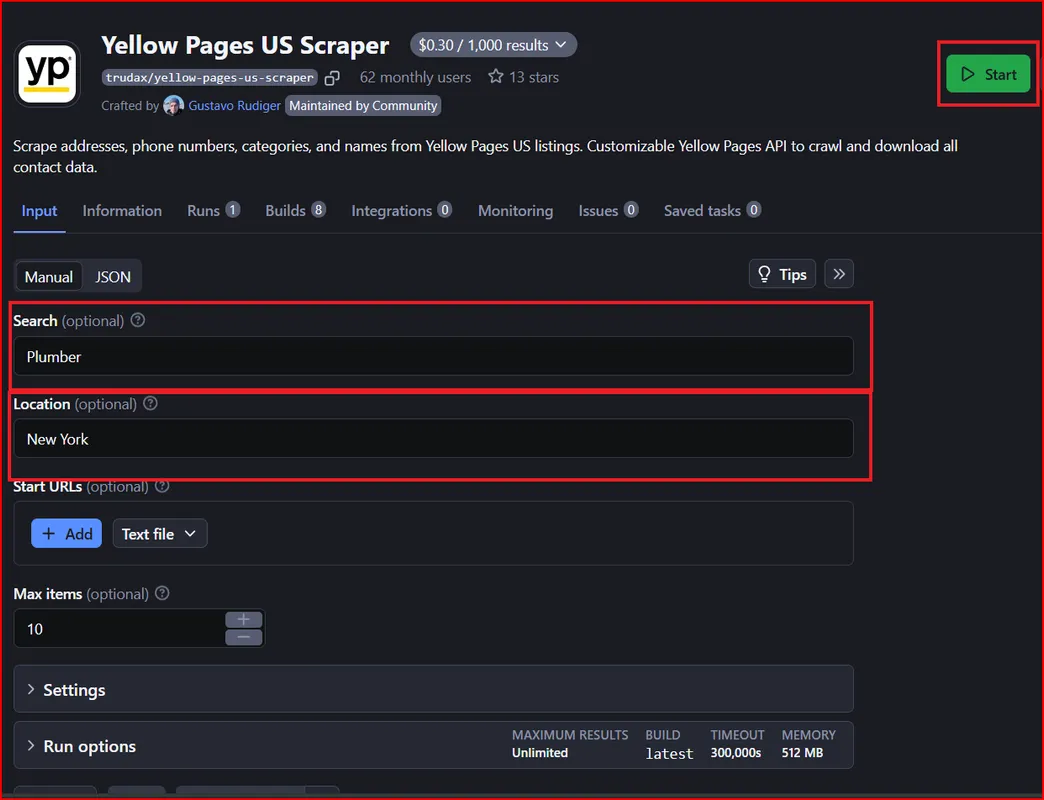Viewport: 1044px width, 800px height.
Task: Expand the Settings section
Action: point(433,690)
